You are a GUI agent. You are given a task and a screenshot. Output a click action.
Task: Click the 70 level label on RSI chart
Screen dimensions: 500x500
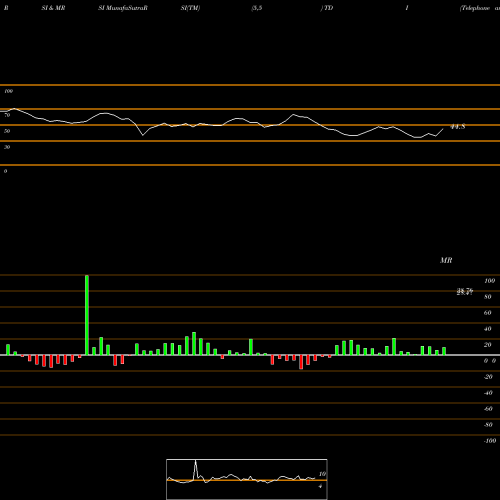tap(7, 115)
